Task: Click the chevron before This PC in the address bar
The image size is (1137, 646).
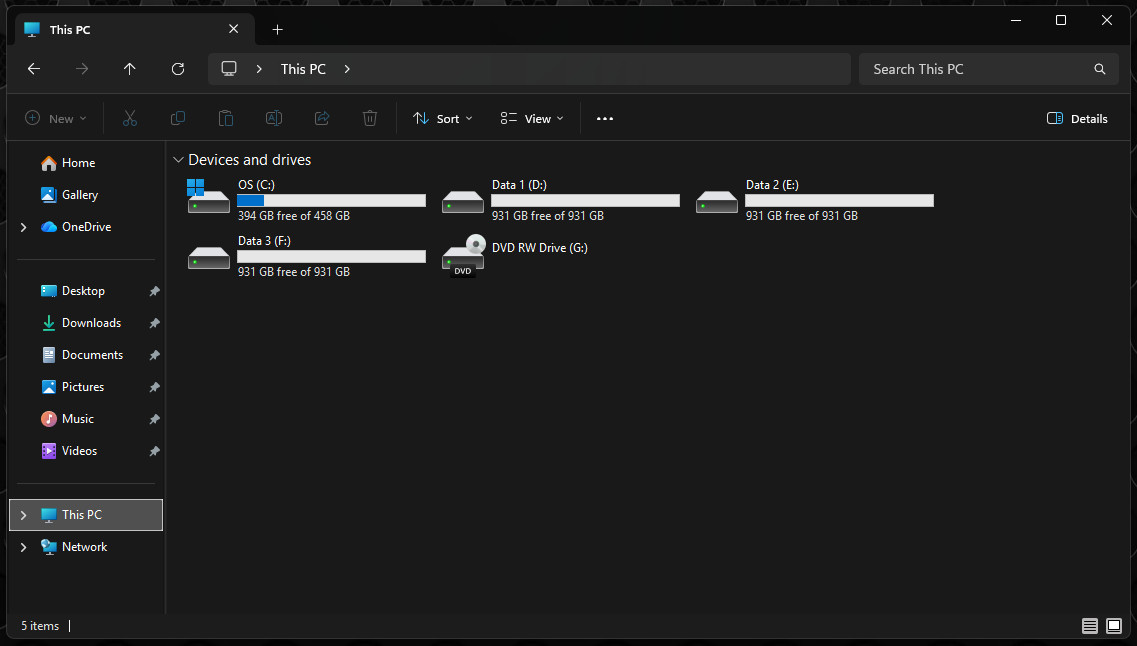Action: click(259, 69)
